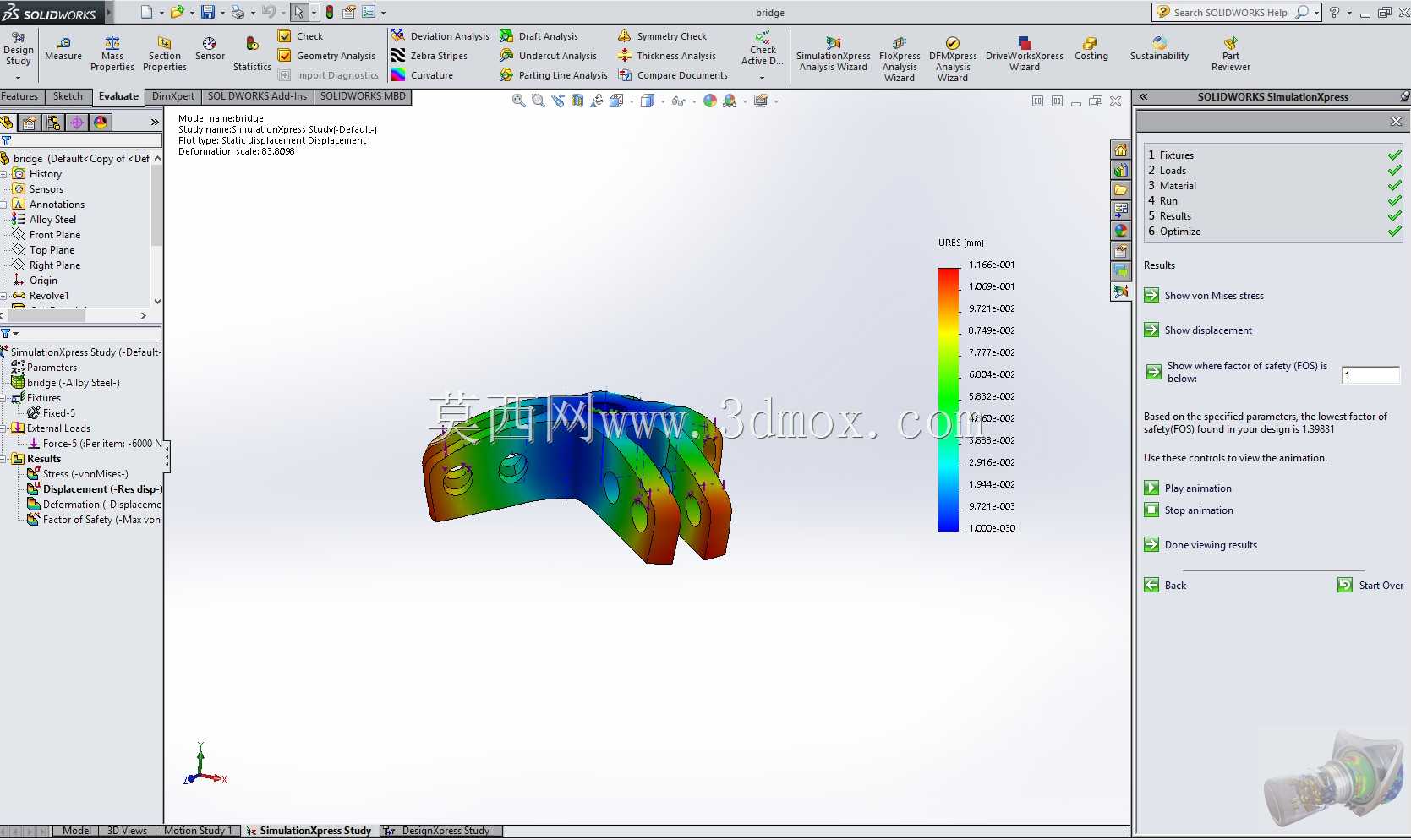Image resolution: width=1411 pixels, height=840 pixels.
Task: Start Draft Analysis
Action: [x=539, y=36]
